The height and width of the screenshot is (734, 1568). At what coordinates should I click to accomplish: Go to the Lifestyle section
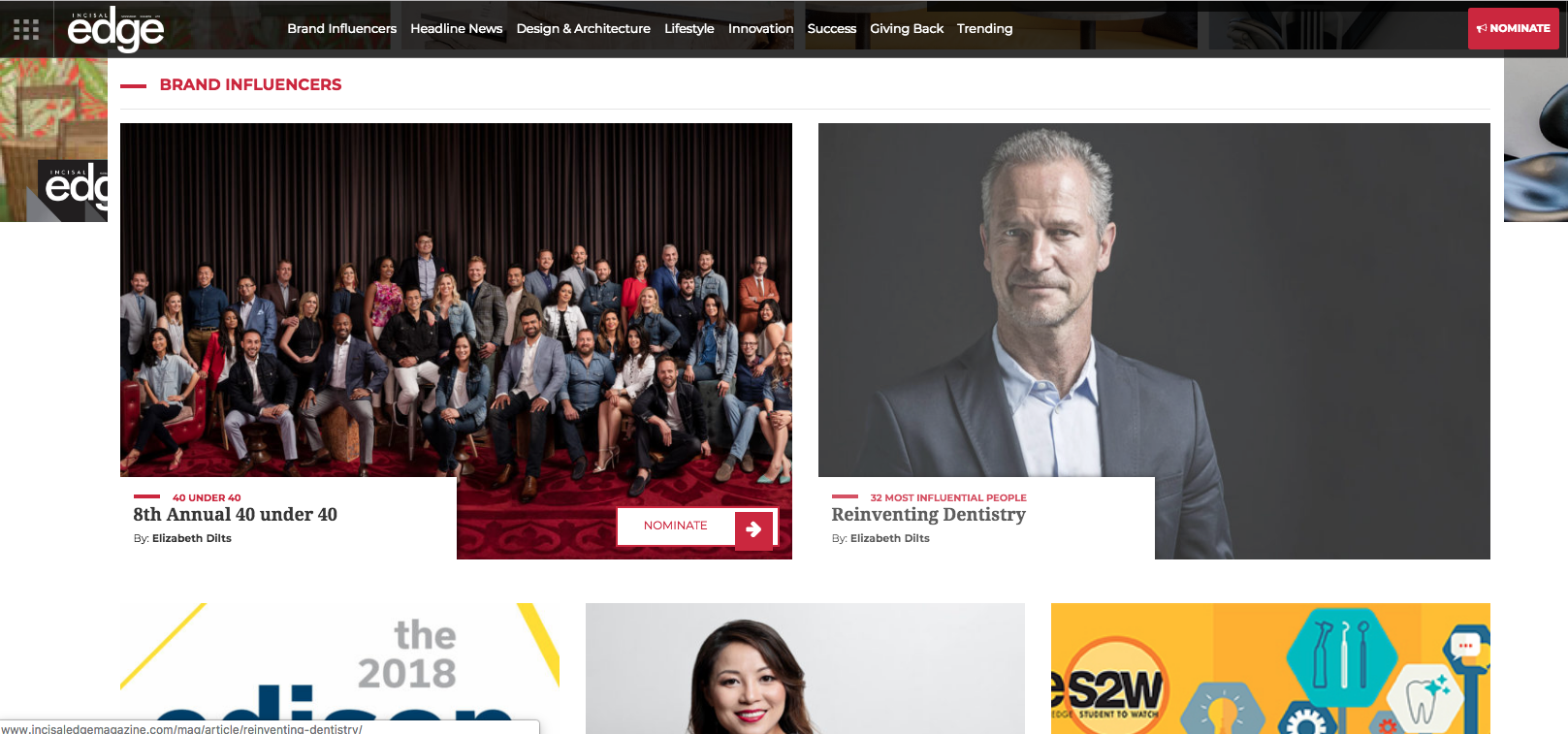click(x=688, y=29)
